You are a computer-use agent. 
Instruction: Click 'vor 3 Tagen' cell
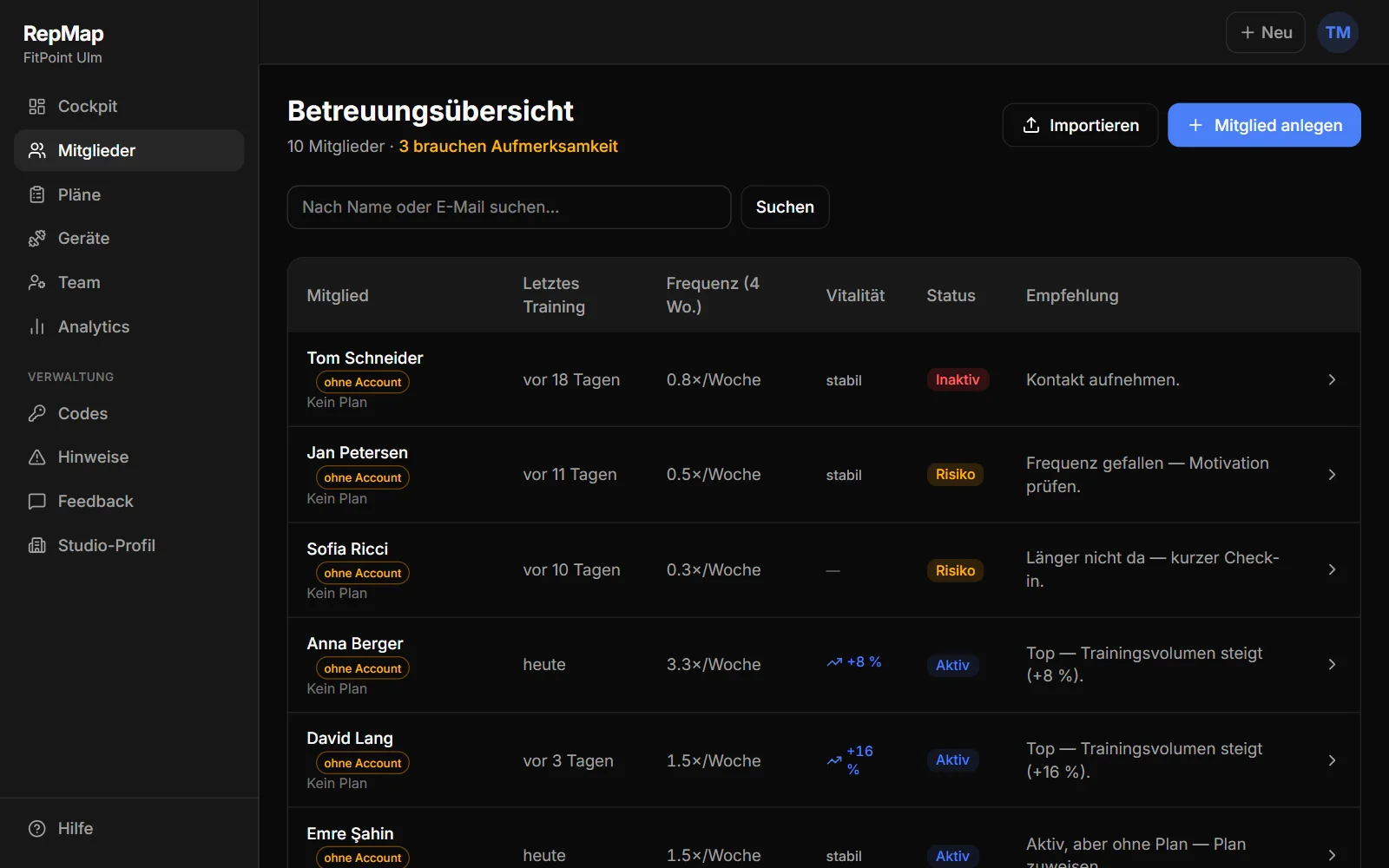tap(568, 760)
